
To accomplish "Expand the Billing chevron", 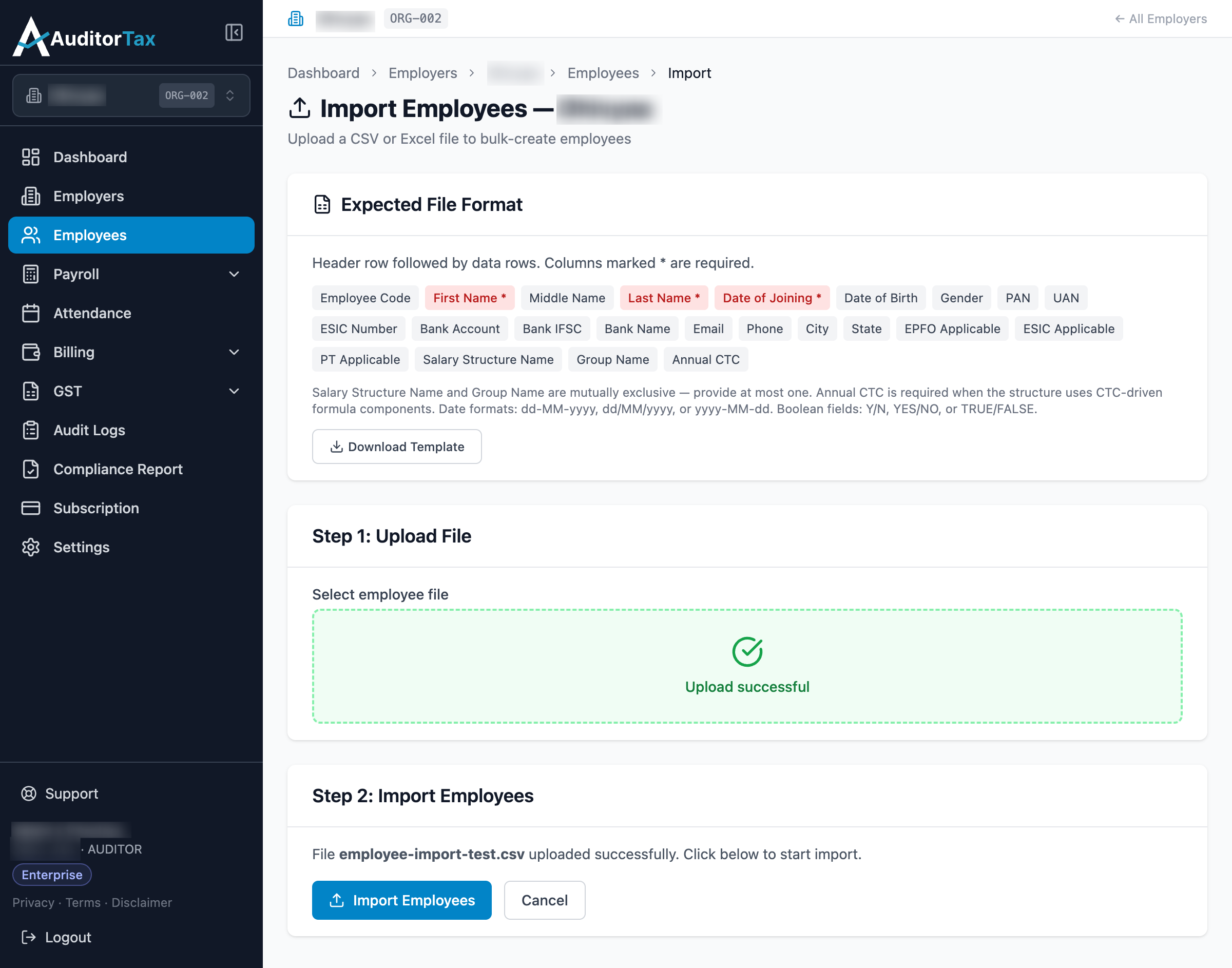I will [x=234, y=352].
